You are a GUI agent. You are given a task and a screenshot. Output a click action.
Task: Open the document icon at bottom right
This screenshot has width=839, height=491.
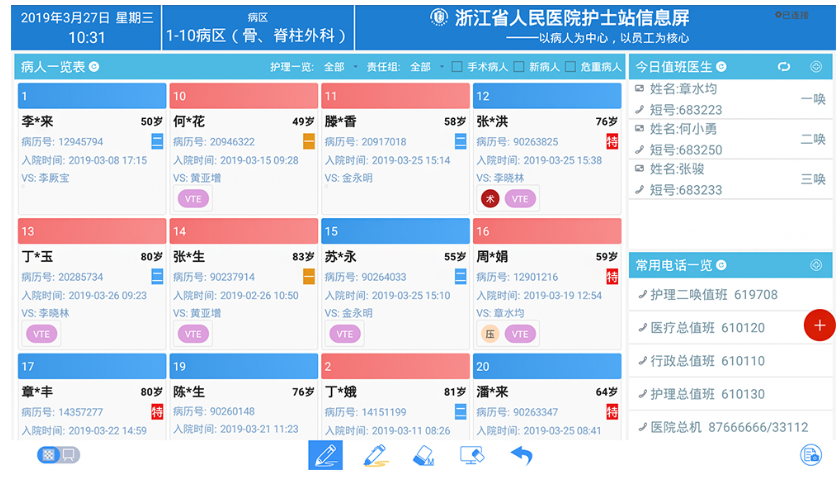coord(811,455)
